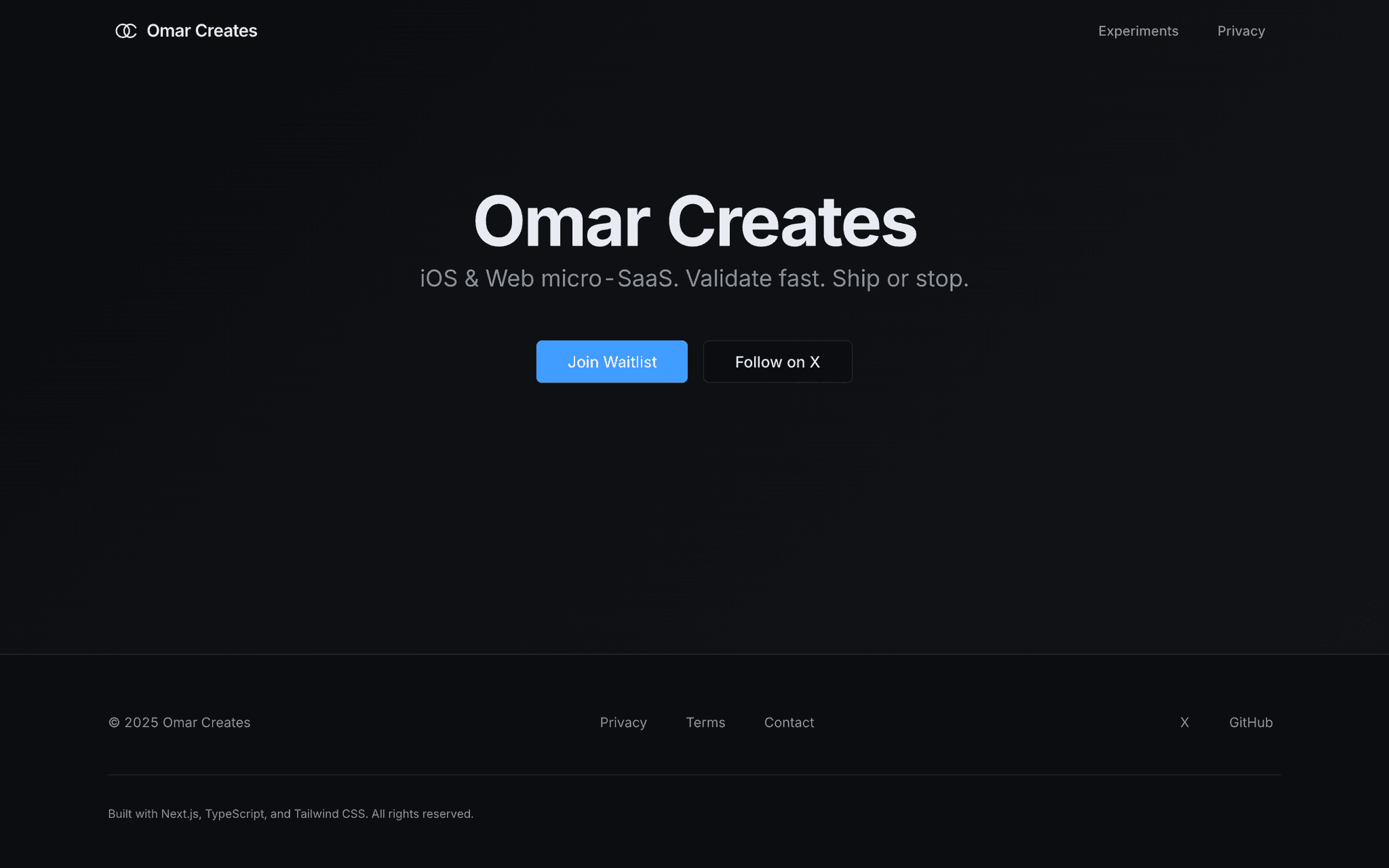1389x868 pixels.
Task: Open the Contact link in the footer
Action: 788,722
